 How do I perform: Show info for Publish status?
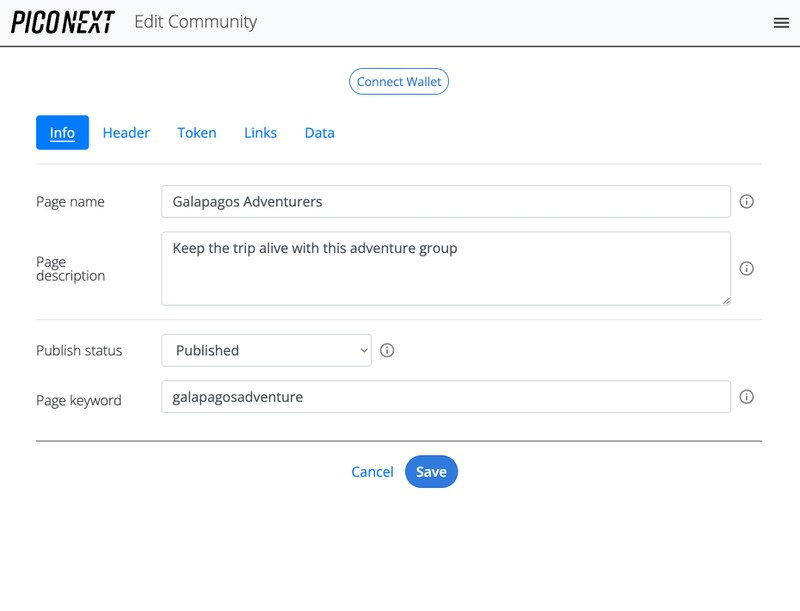pyautogui.click(x=387, y=350)
